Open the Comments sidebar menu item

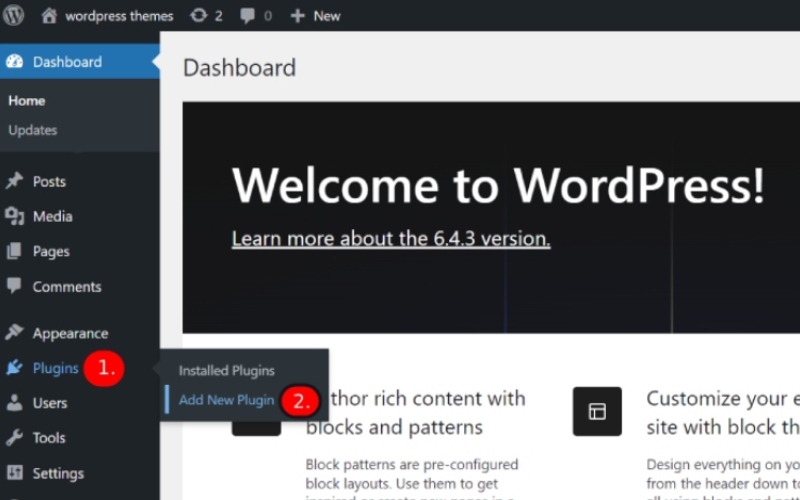coord(66,286)
